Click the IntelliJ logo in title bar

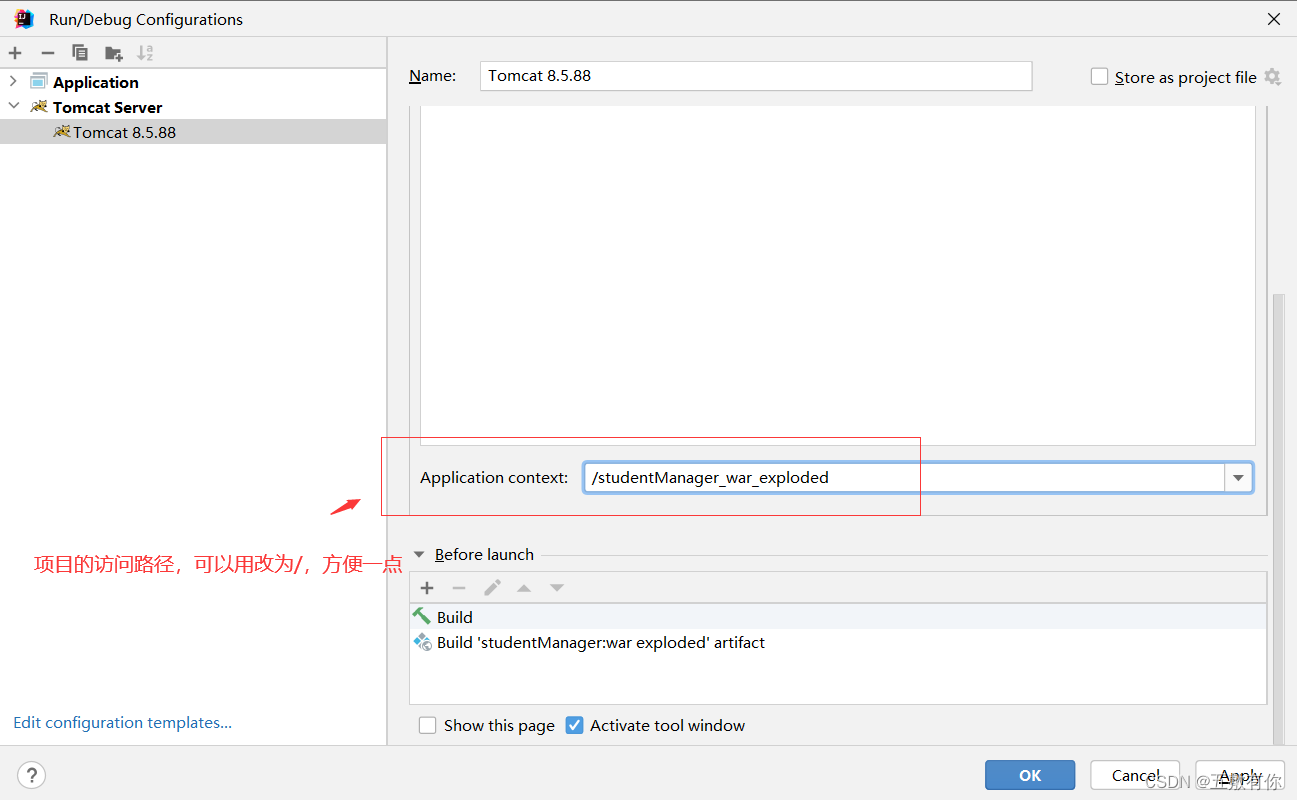coord(24,19)
